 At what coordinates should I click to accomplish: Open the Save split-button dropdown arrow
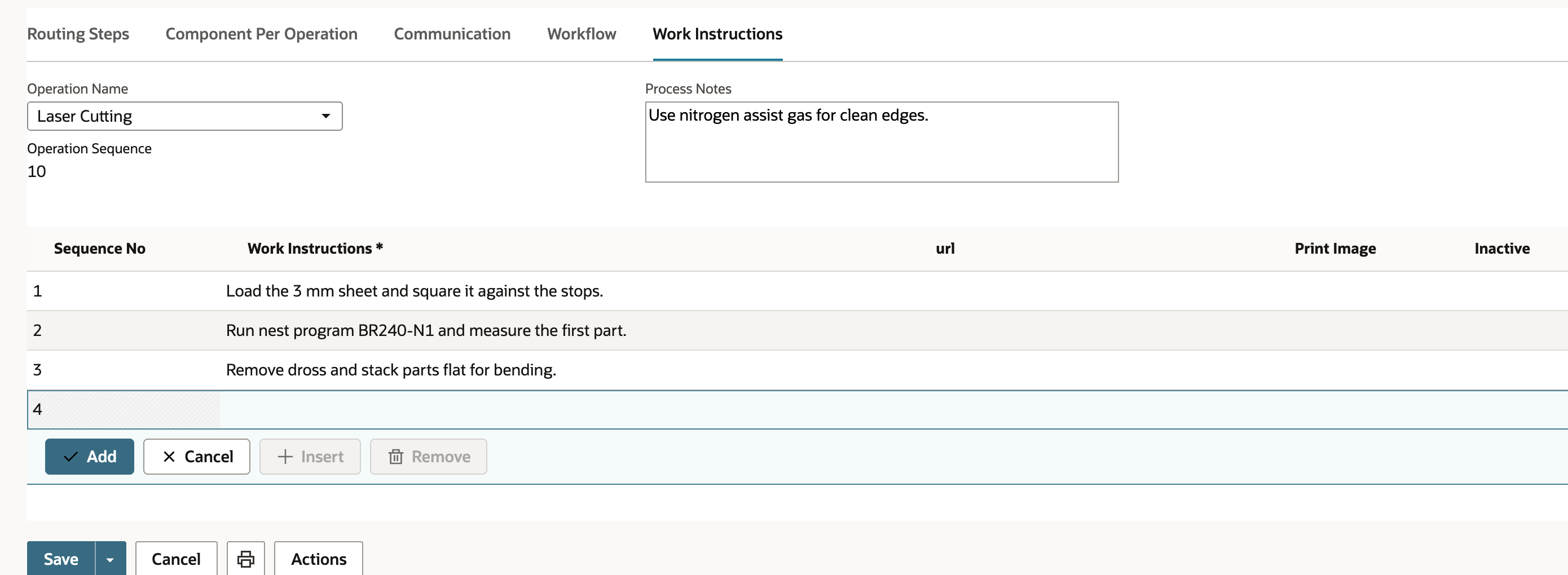tap(110, 559)
